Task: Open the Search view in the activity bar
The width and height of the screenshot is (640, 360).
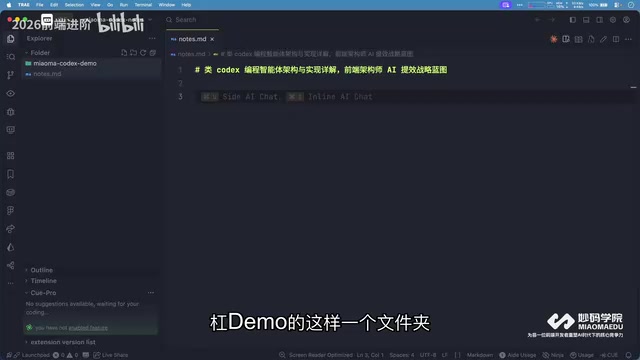Action: [11, 57]
